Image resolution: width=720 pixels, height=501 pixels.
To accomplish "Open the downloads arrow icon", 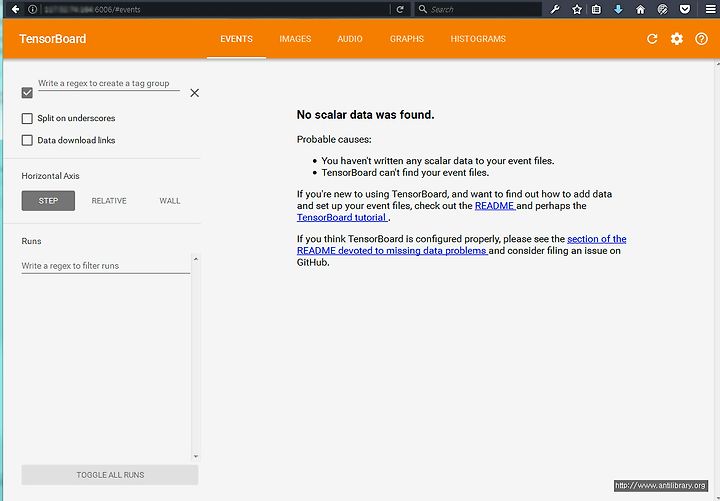I will (618, 9).
